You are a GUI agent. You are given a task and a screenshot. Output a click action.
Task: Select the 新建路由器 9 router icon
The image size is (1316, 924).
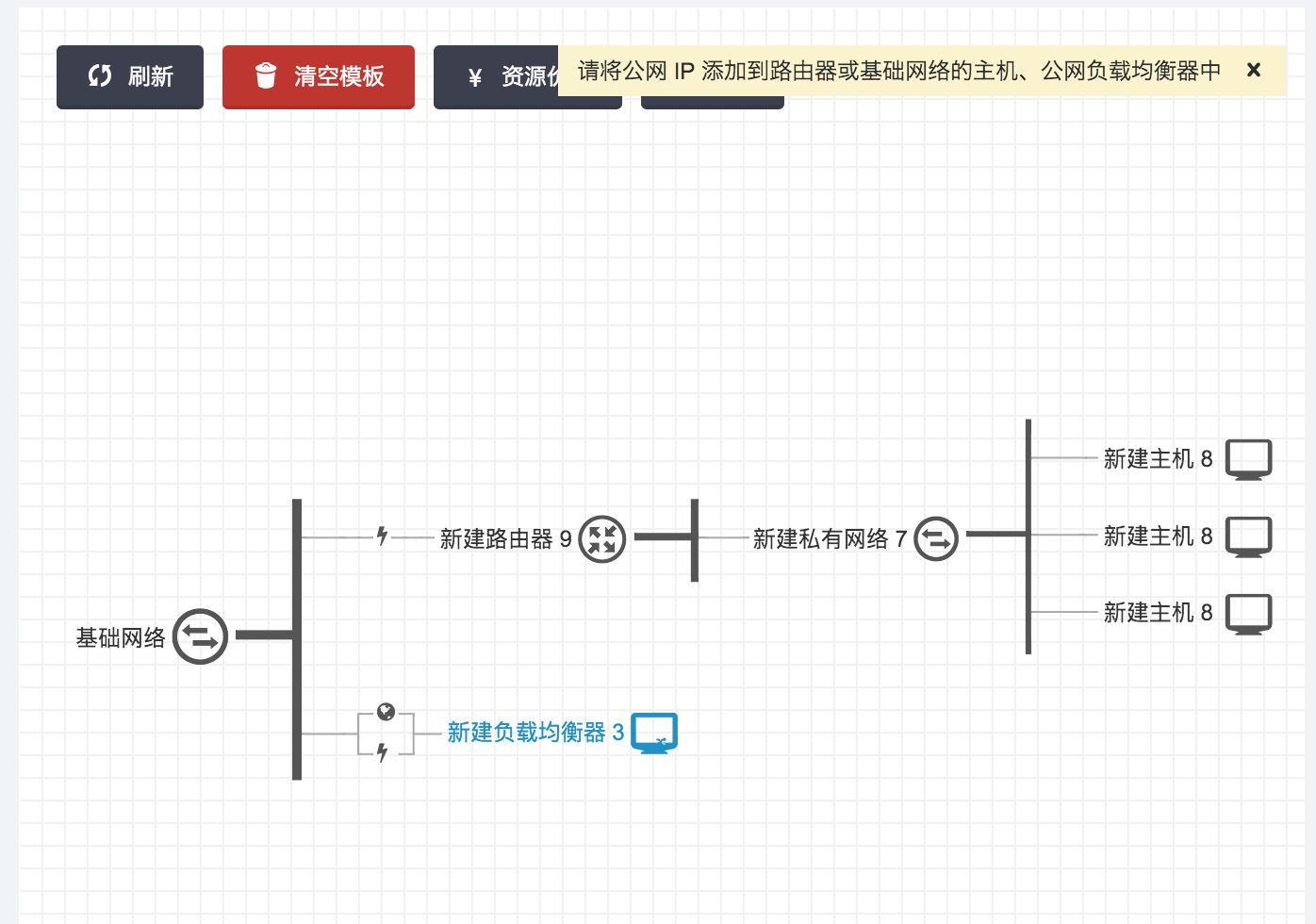[601, 539]
